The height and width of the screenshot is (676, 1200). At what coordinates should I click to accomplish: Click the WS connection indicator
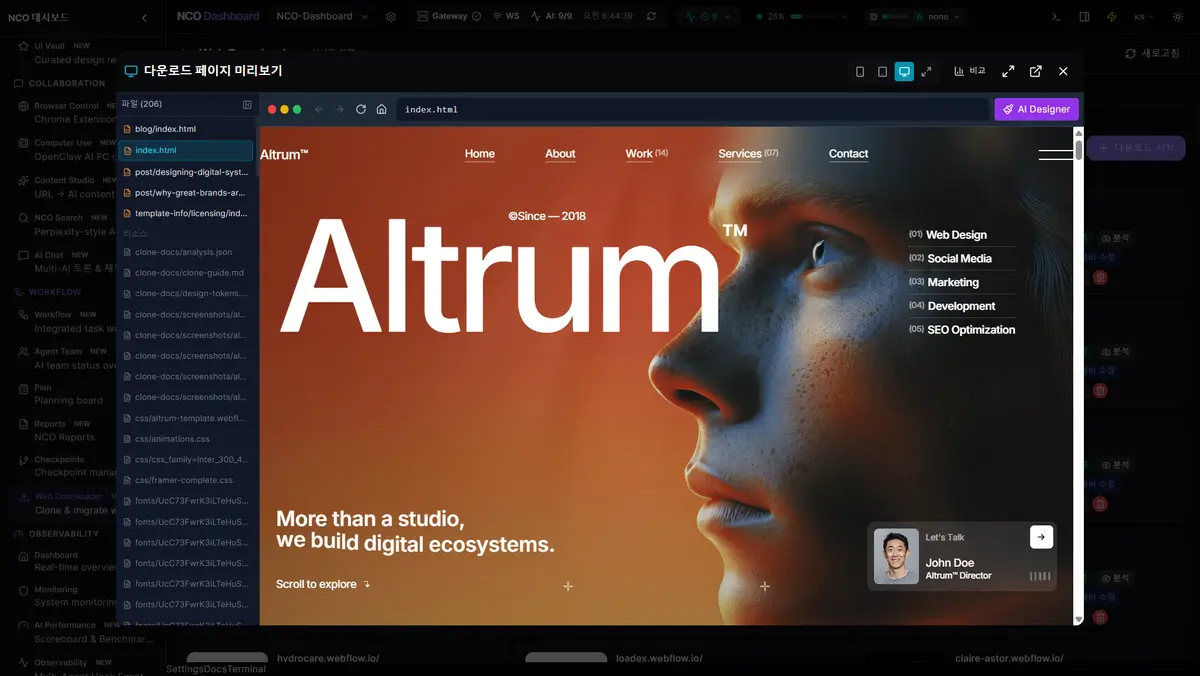click(506, 16)
